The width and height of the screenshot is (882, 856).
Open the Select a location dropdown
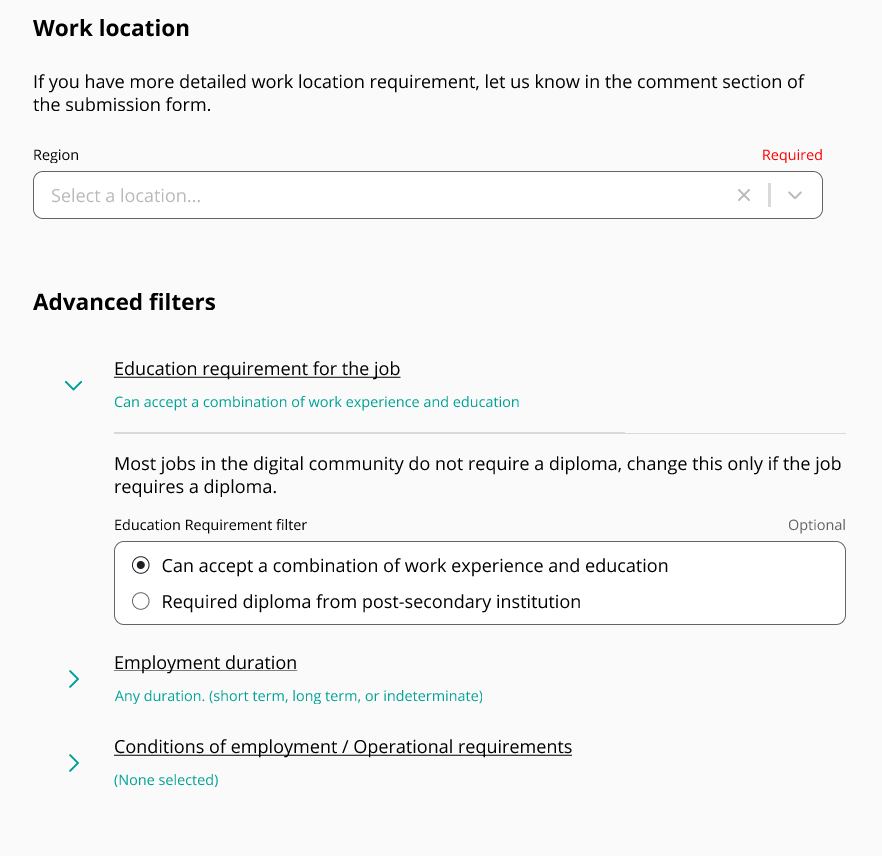tap(795, 195)
